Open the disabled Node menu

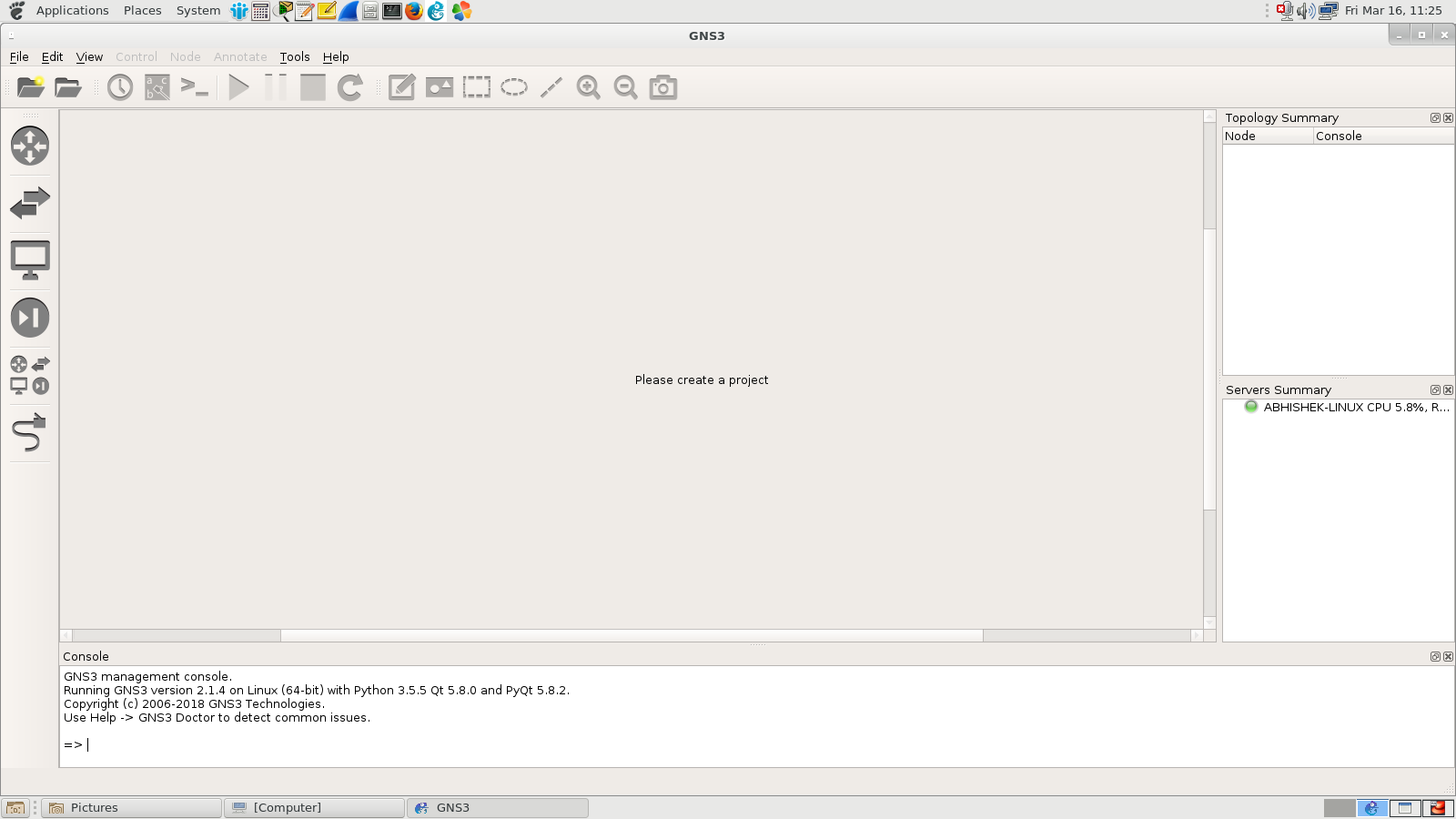pos(185,56)
